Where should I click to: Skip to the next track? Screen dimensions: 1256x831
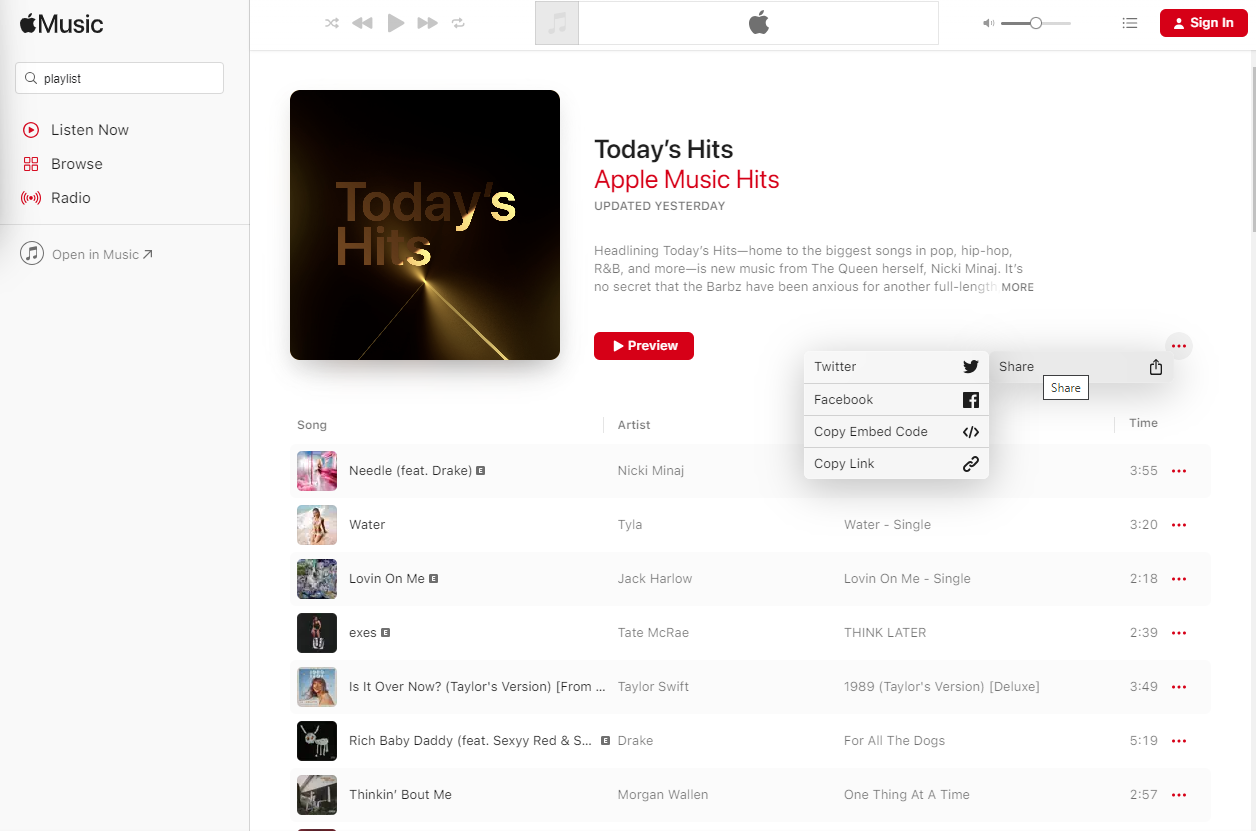pyautogui.click(x=427, y=23)
